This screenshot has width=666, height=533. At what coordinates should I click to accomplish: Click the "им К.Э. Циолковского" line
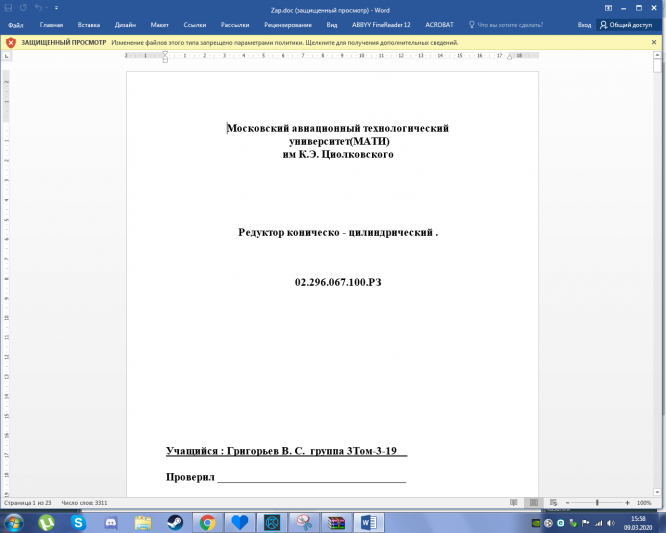[x=338, y=154]
